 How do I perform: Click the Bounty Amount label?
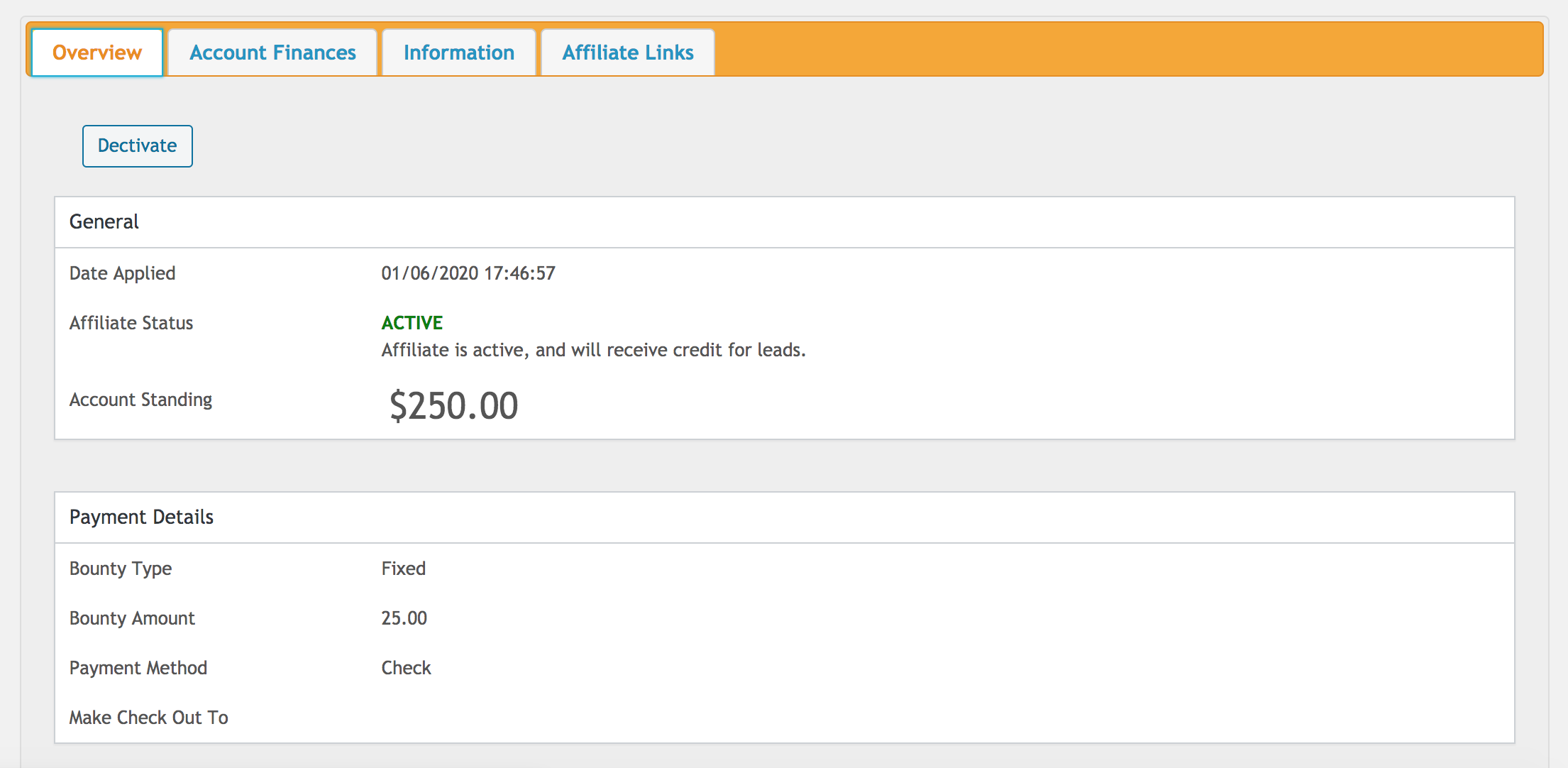(131, 618)
